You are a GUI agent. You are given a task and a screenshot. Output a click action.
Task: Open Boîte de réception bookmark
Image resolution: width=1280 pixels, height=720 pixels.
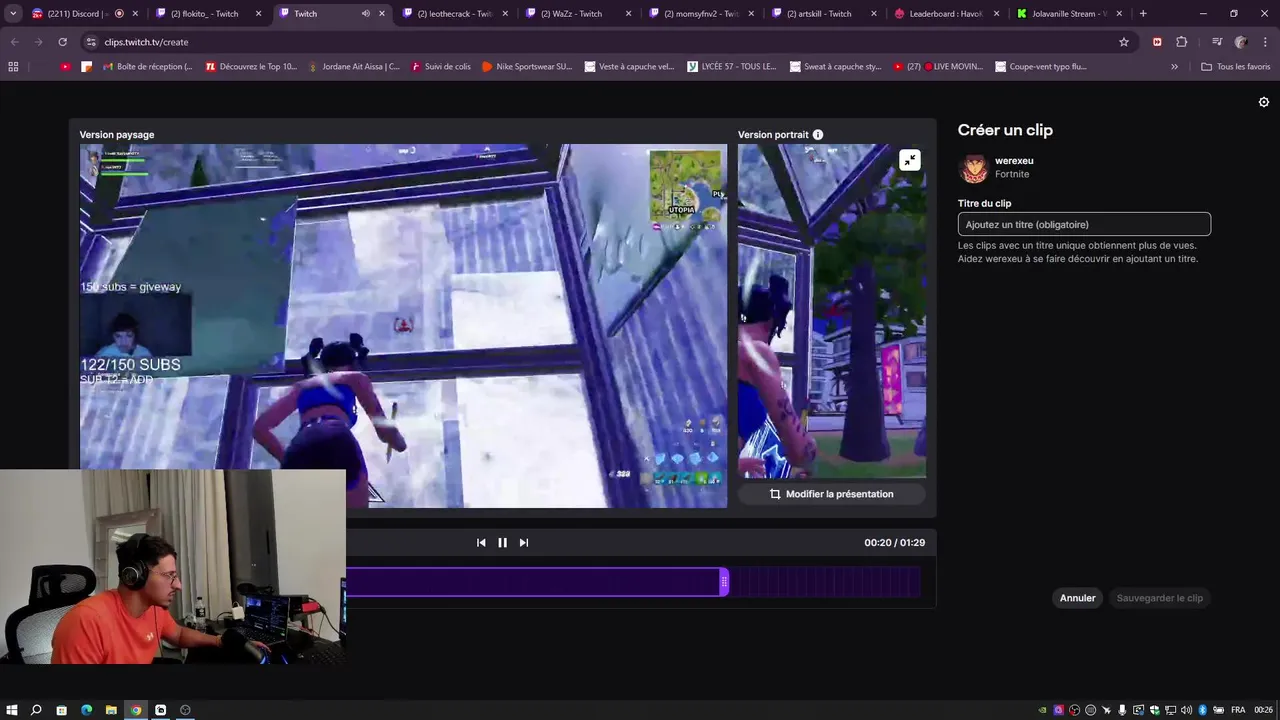pyautogui.click(x=146, y=67)
